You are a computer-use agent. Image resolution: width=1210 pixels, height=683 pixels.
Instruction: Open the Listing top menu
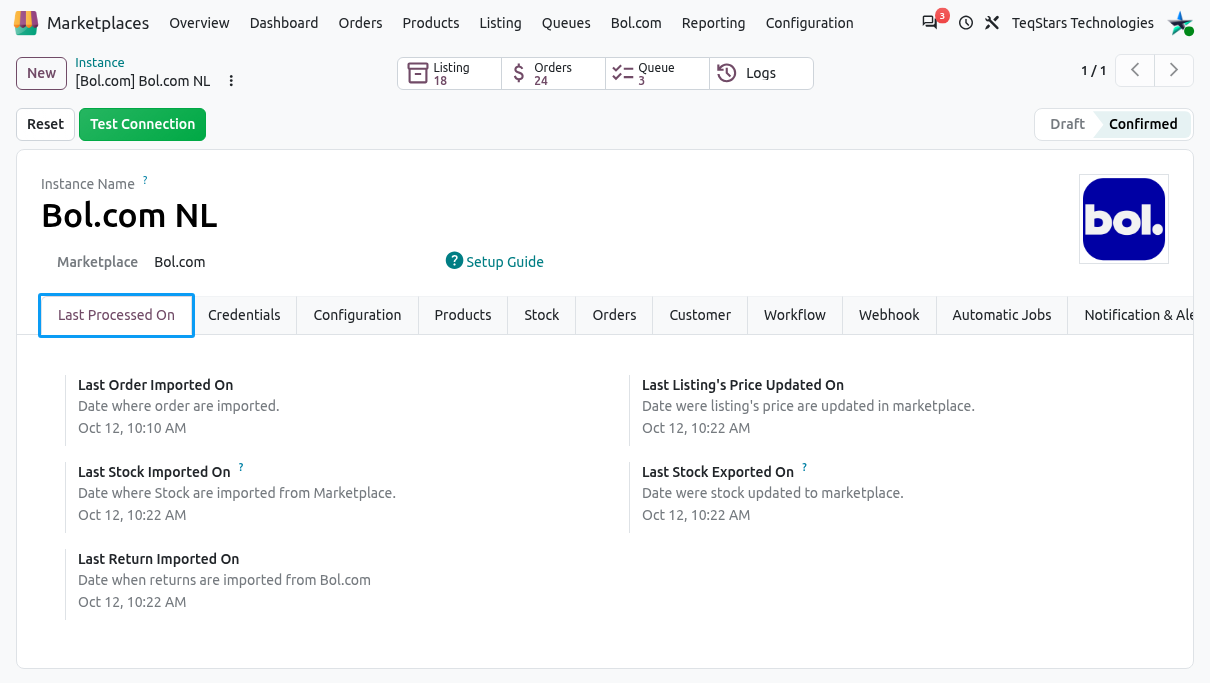500,23
